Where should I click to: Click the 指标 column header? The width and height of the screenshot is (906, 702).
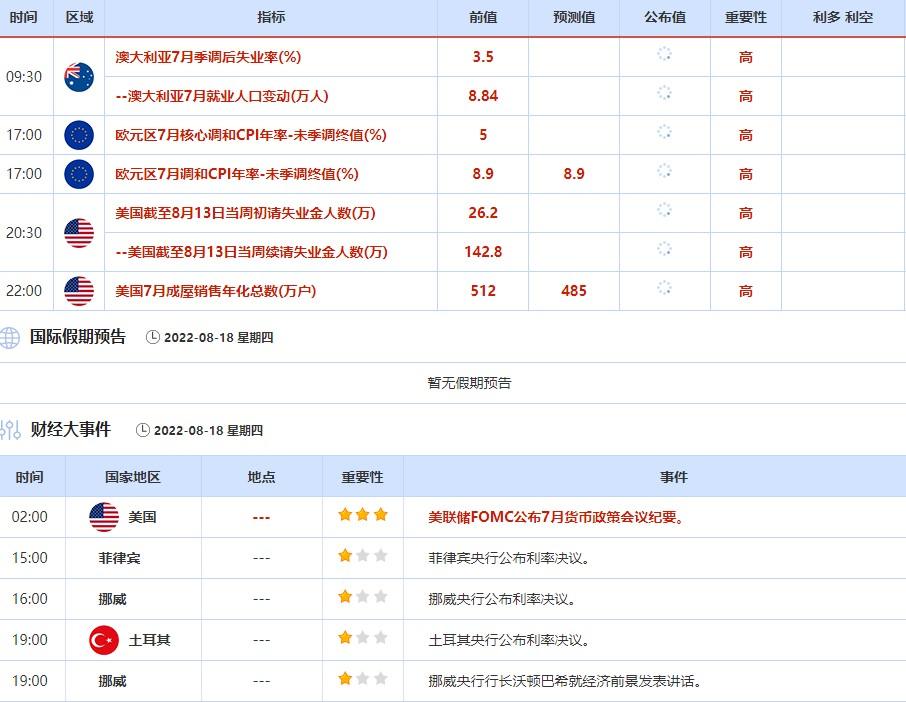point(271,18)
